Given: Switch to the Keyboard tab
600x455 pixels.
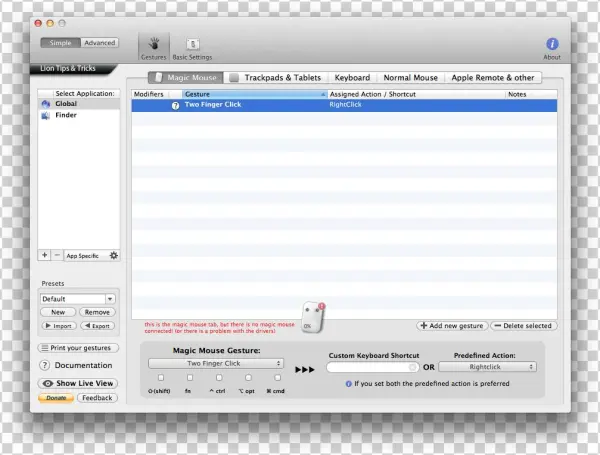Looking at the screenshot, I should [x=352, y=77].
